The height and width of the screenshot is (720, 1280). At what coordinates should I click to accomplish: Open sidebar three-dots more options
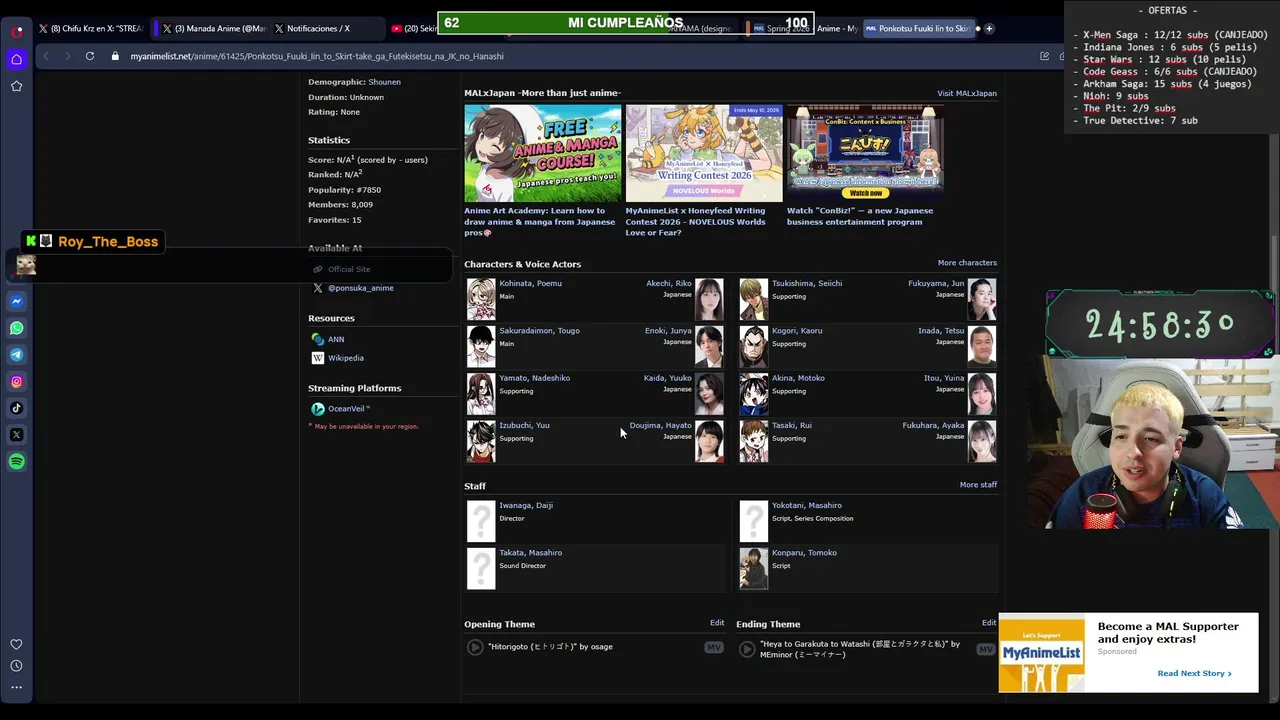(17, 687)
